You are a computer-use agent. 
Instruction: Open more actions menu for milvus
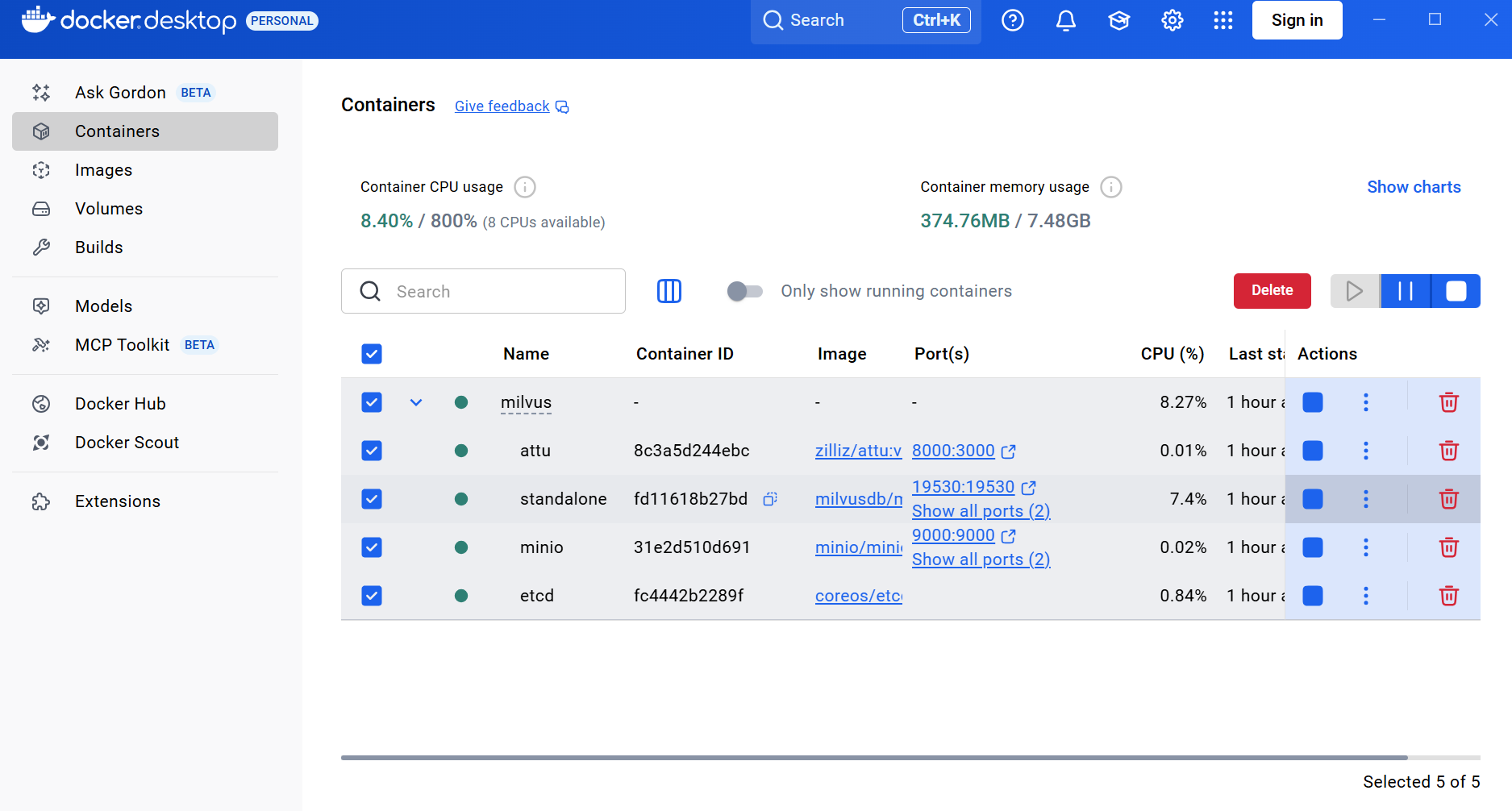coord(1366,402)
